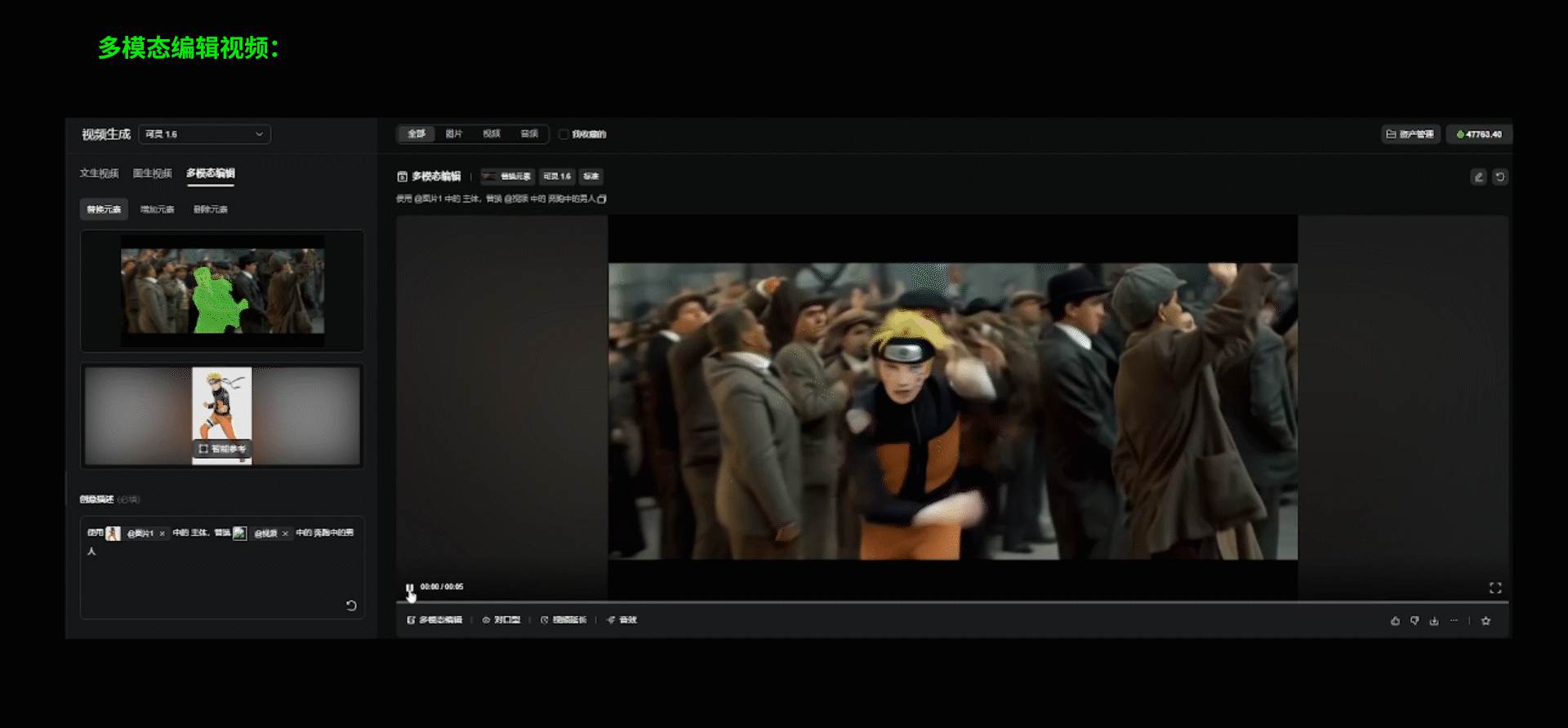
Task: Click the @图片1 image chip thumbnail in prompt
Action: pos(113,534)
